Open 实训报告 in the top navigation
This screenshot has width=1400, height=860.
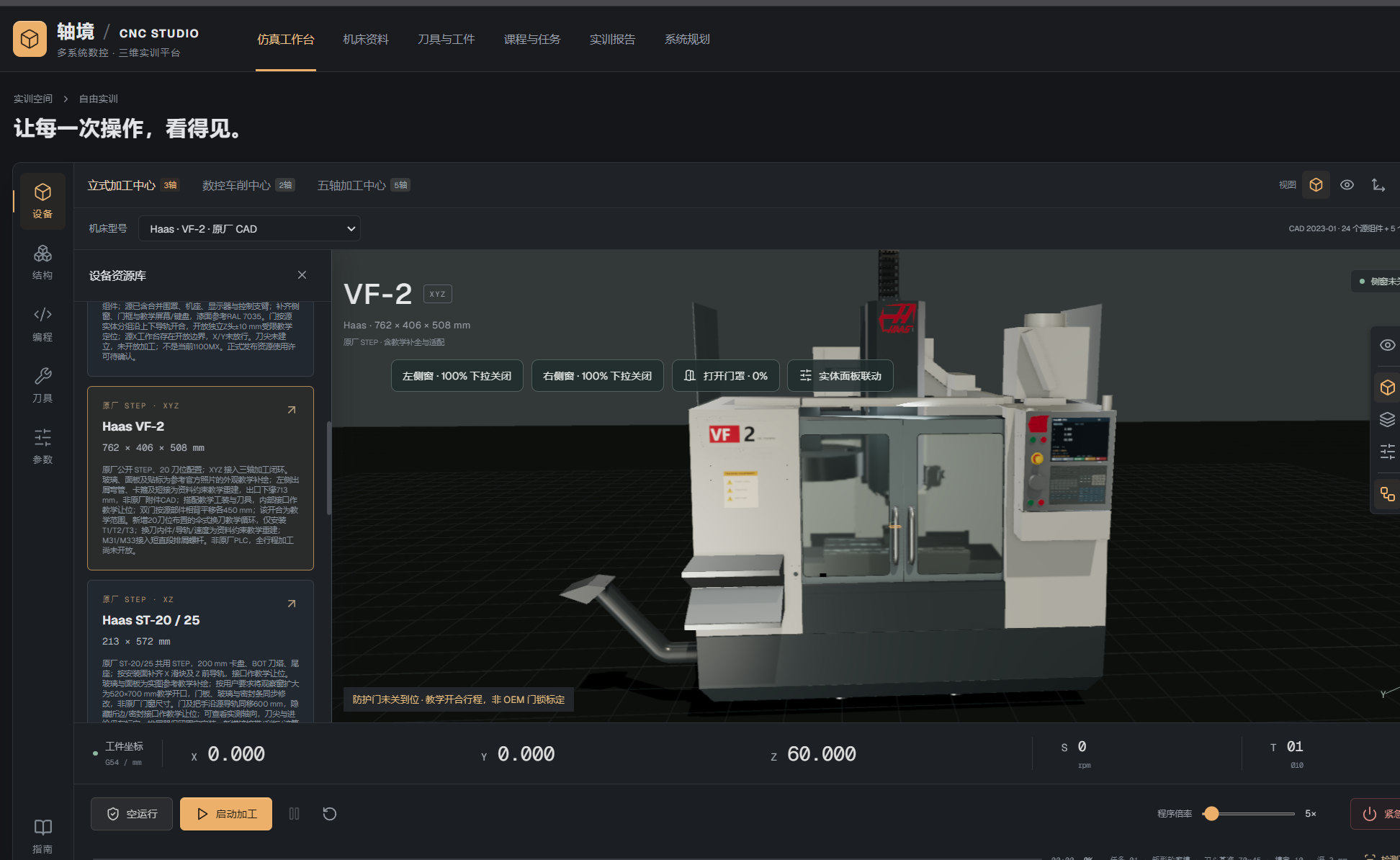pyautogui.click(x=613, y=39)
